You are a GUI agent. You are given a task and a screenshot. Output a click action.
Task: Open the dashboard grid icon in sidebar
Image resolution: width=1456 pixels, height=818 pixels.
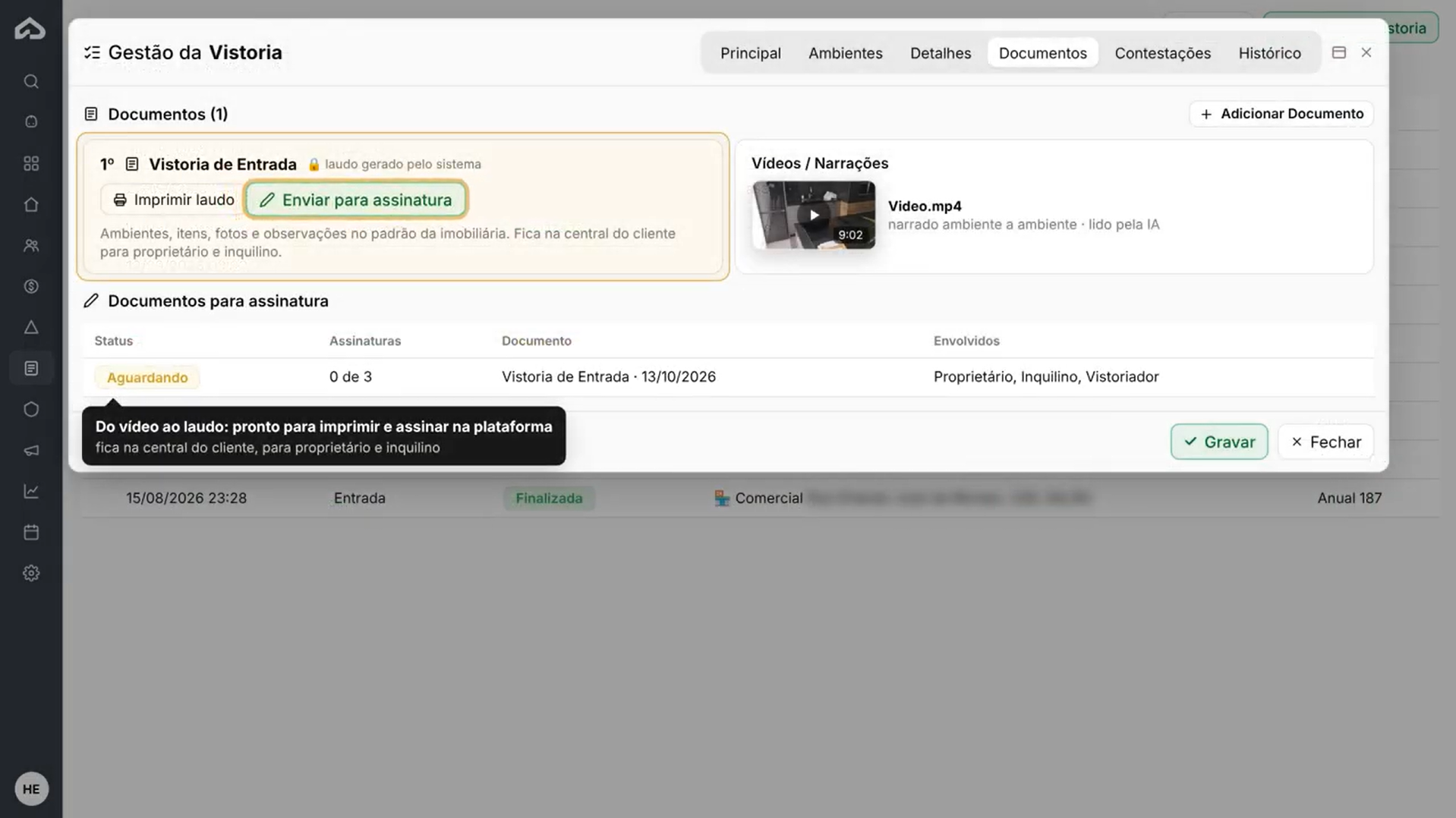click(31, 163)
